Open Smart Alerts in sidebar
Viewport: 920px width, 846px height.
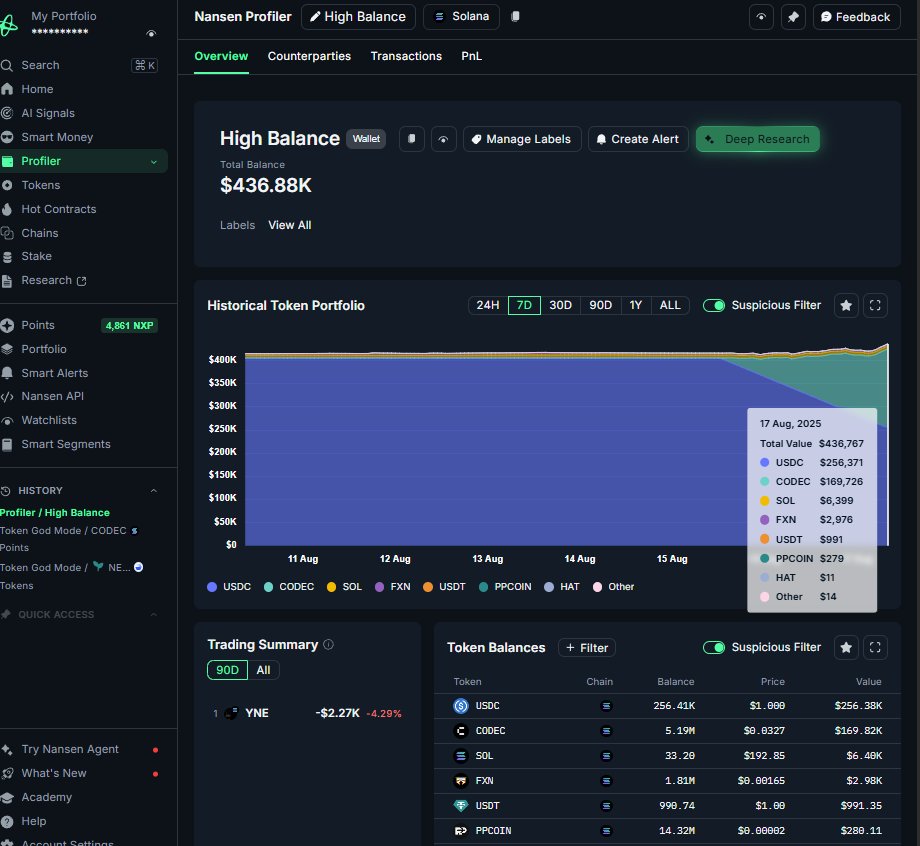pos(55,373)
